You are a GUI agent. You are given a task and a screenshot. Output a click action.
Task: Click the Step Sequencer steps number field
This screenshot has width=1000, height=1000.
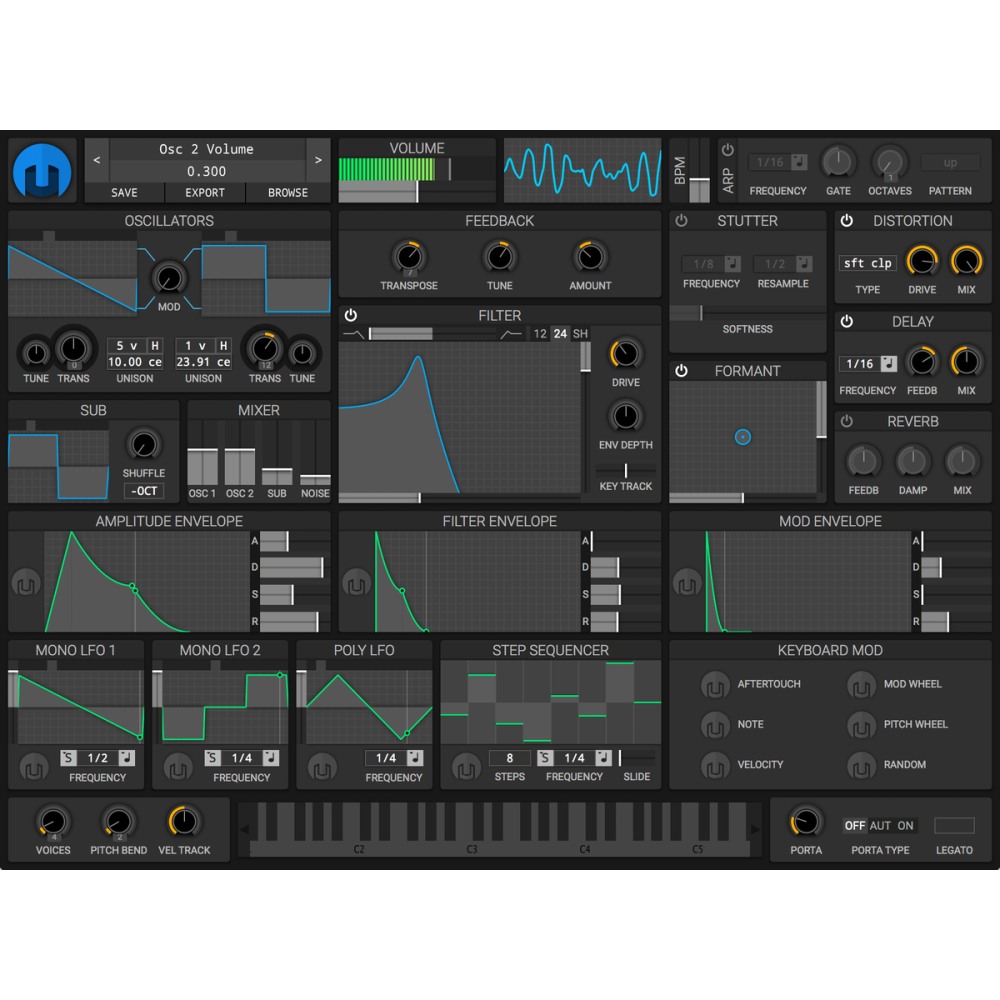[x=510, y=758]
